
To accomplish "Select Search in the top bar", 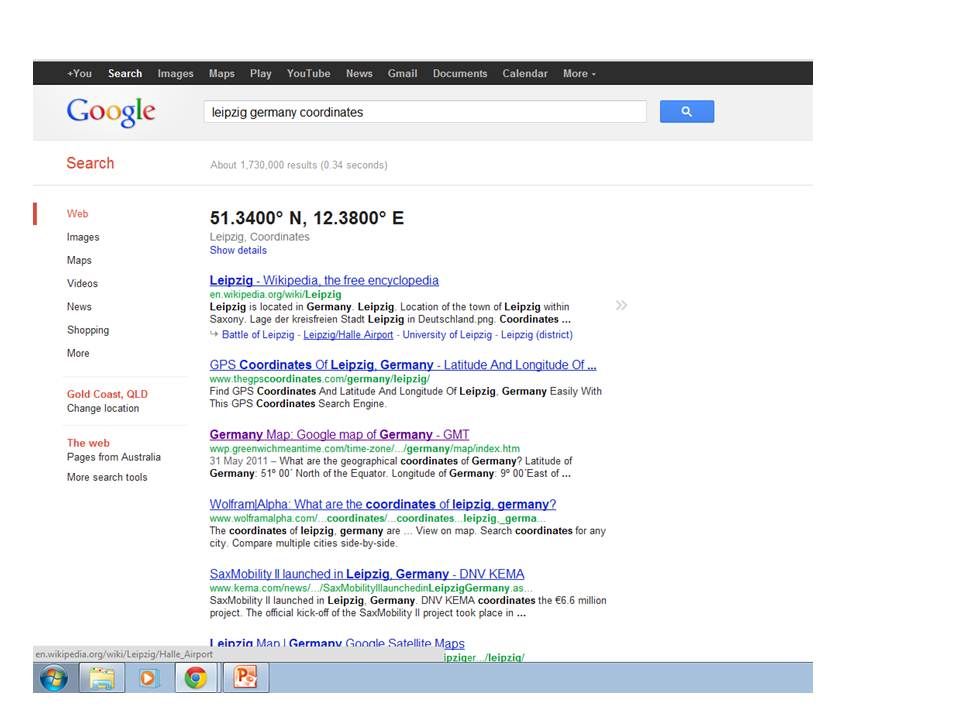I will pyautogui.click(x=125, y=73).
